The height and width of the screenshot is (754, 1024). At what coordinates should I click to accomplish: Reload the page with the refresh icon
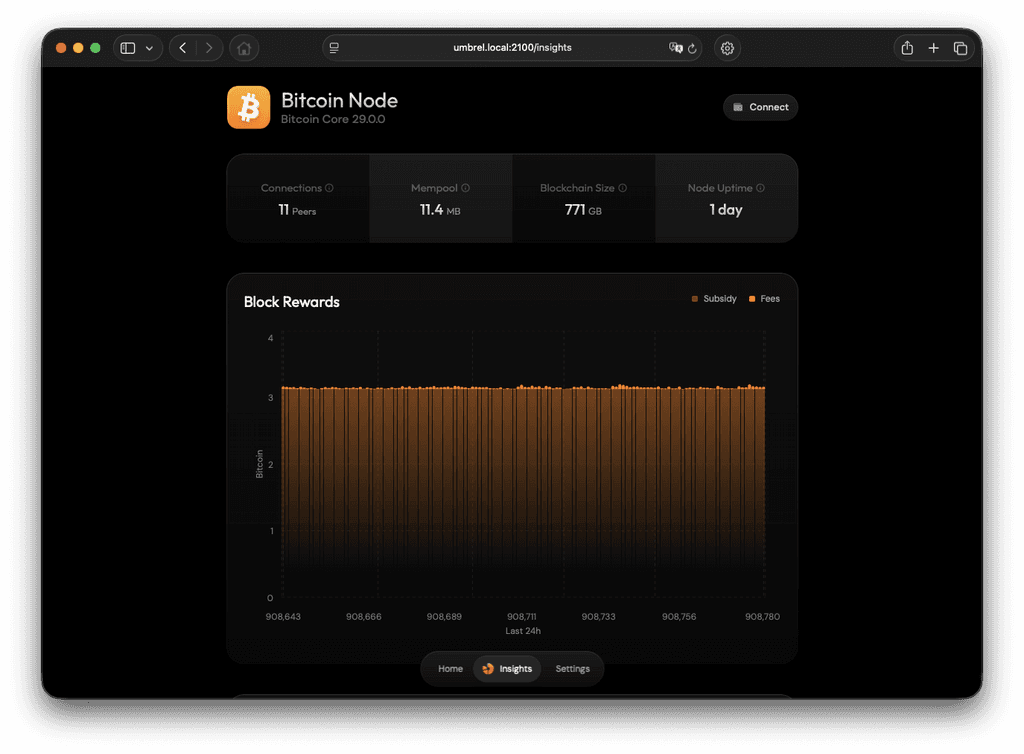691,47
